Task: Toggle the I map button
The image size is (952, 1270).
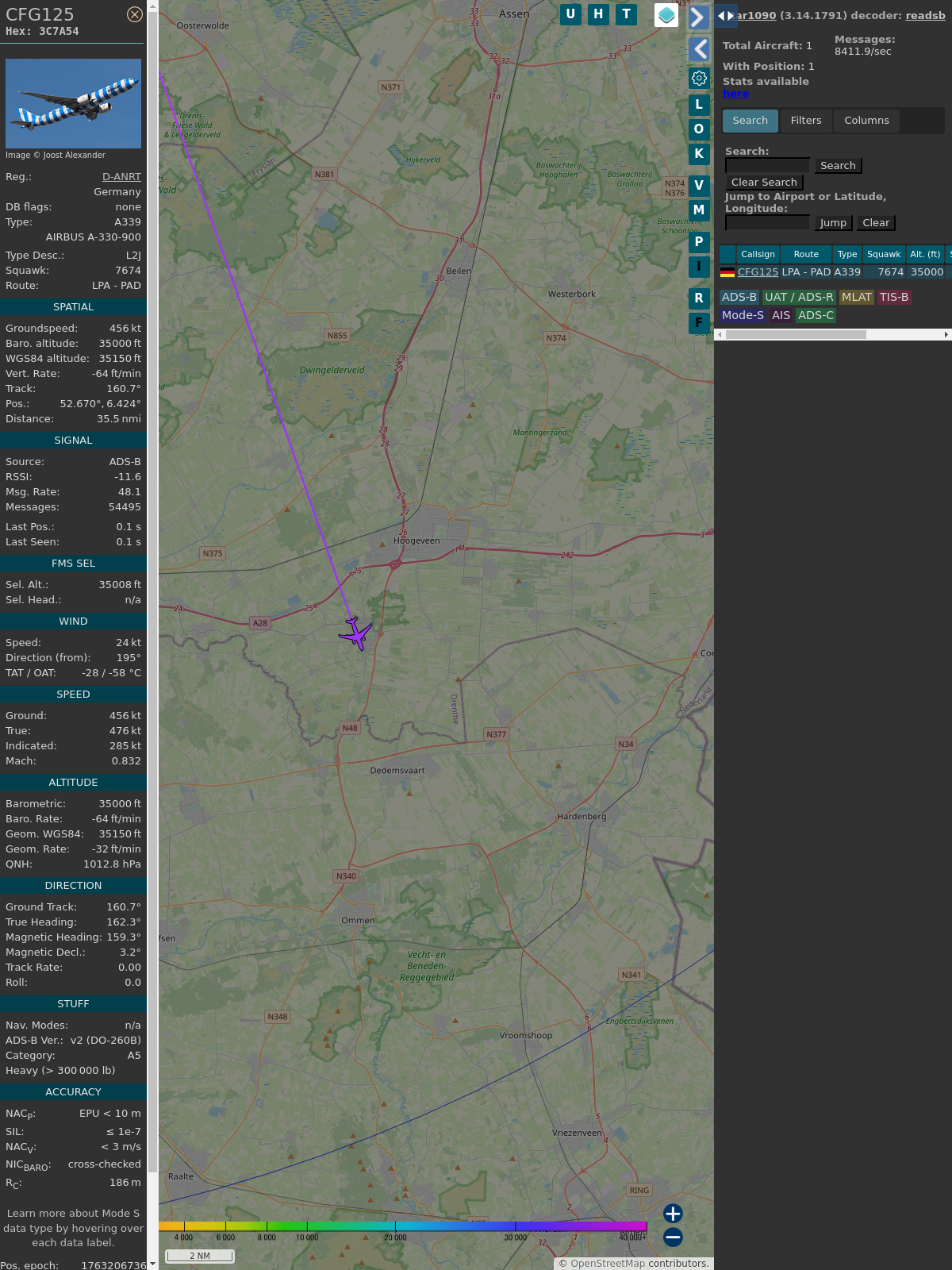Action: [699, 267]
